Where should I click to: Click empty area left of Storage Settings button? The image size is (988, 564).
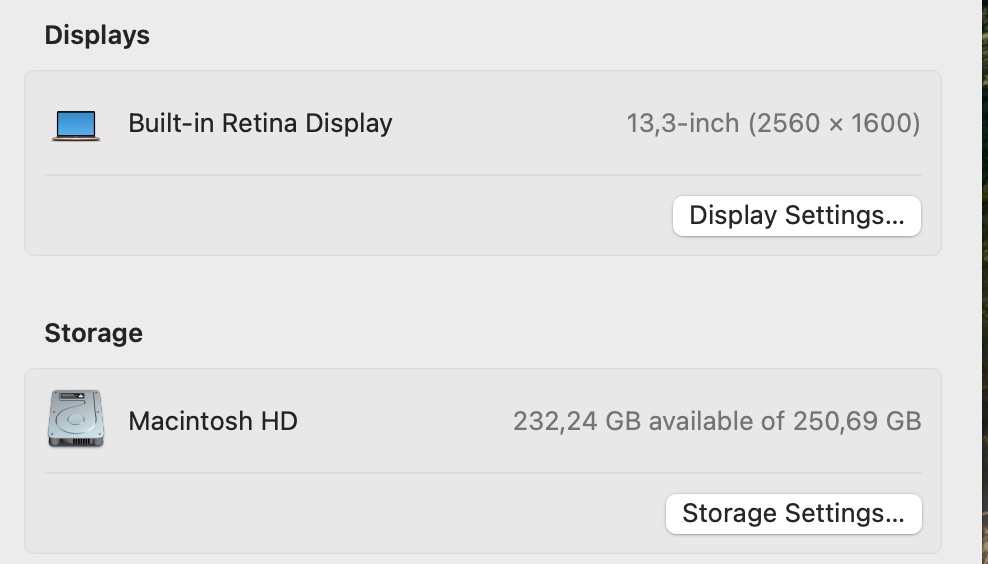pos(350,514)
